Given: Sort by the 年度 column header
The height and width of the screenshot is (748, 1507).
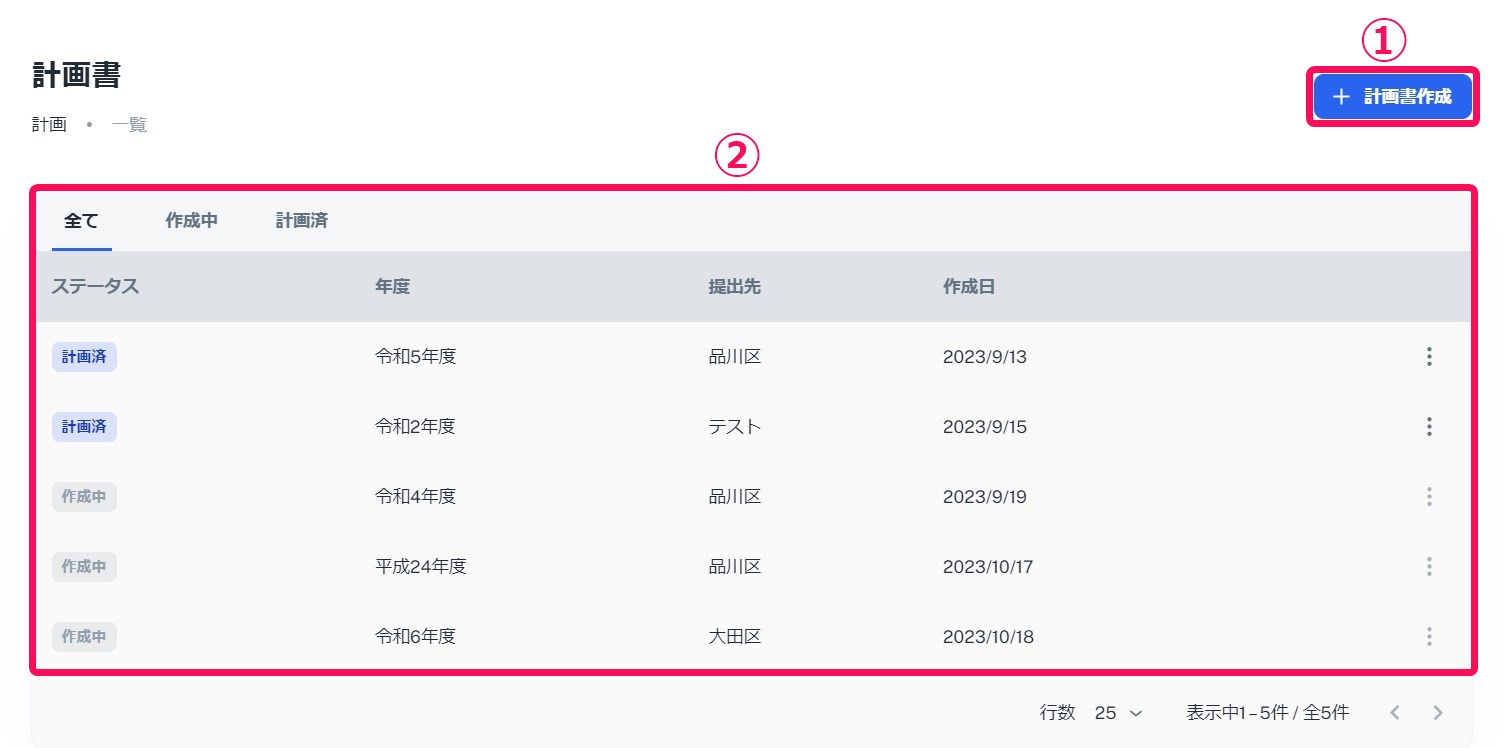Looking at the screenshot, I should 392,287.
